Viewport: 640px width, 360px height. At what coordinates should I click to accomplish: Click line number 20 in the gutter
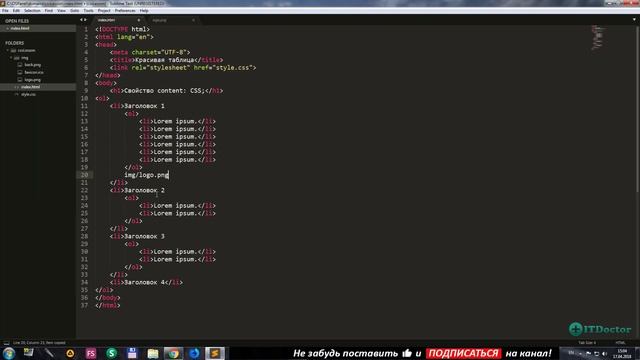[x=84, y=175]
